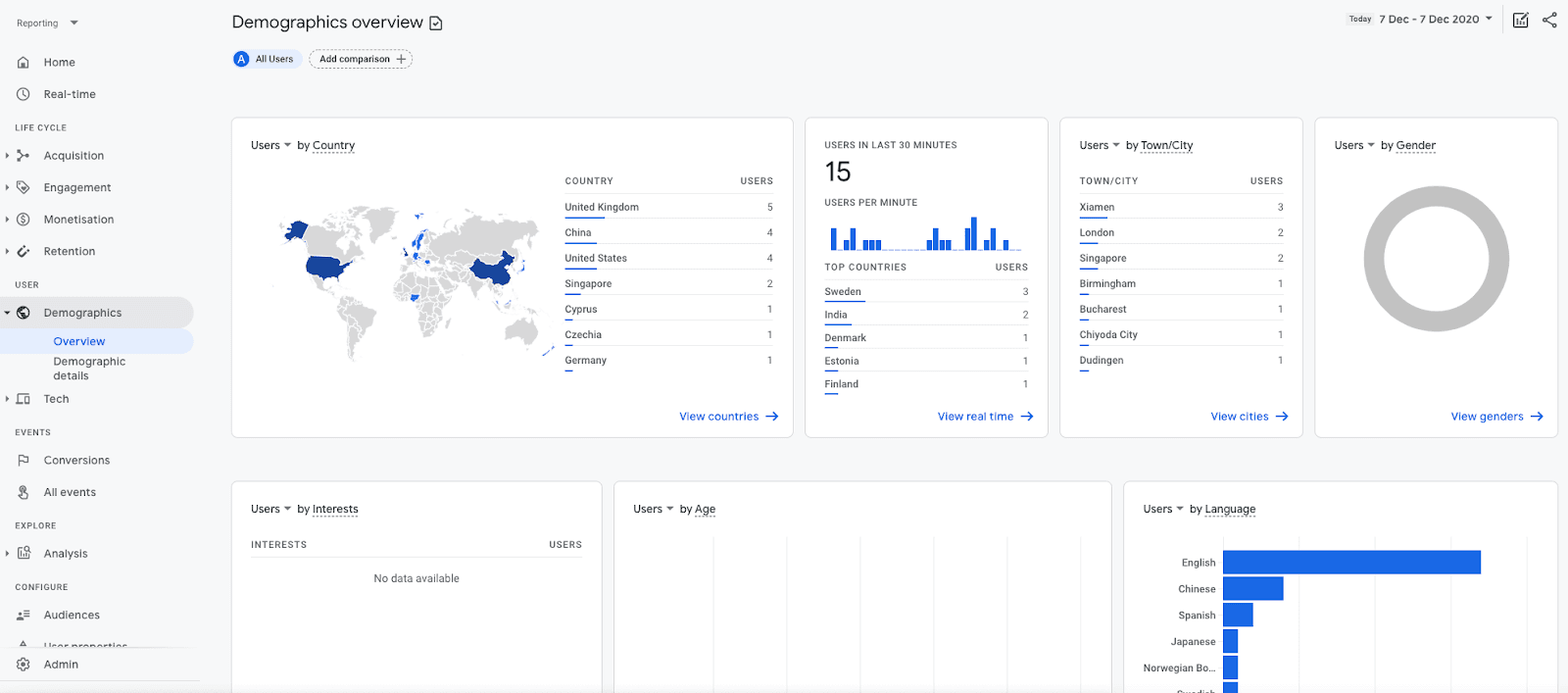This screenshot has height=693, width=1568.
Task: Click the Audiences icon
Action: point(24,616)
